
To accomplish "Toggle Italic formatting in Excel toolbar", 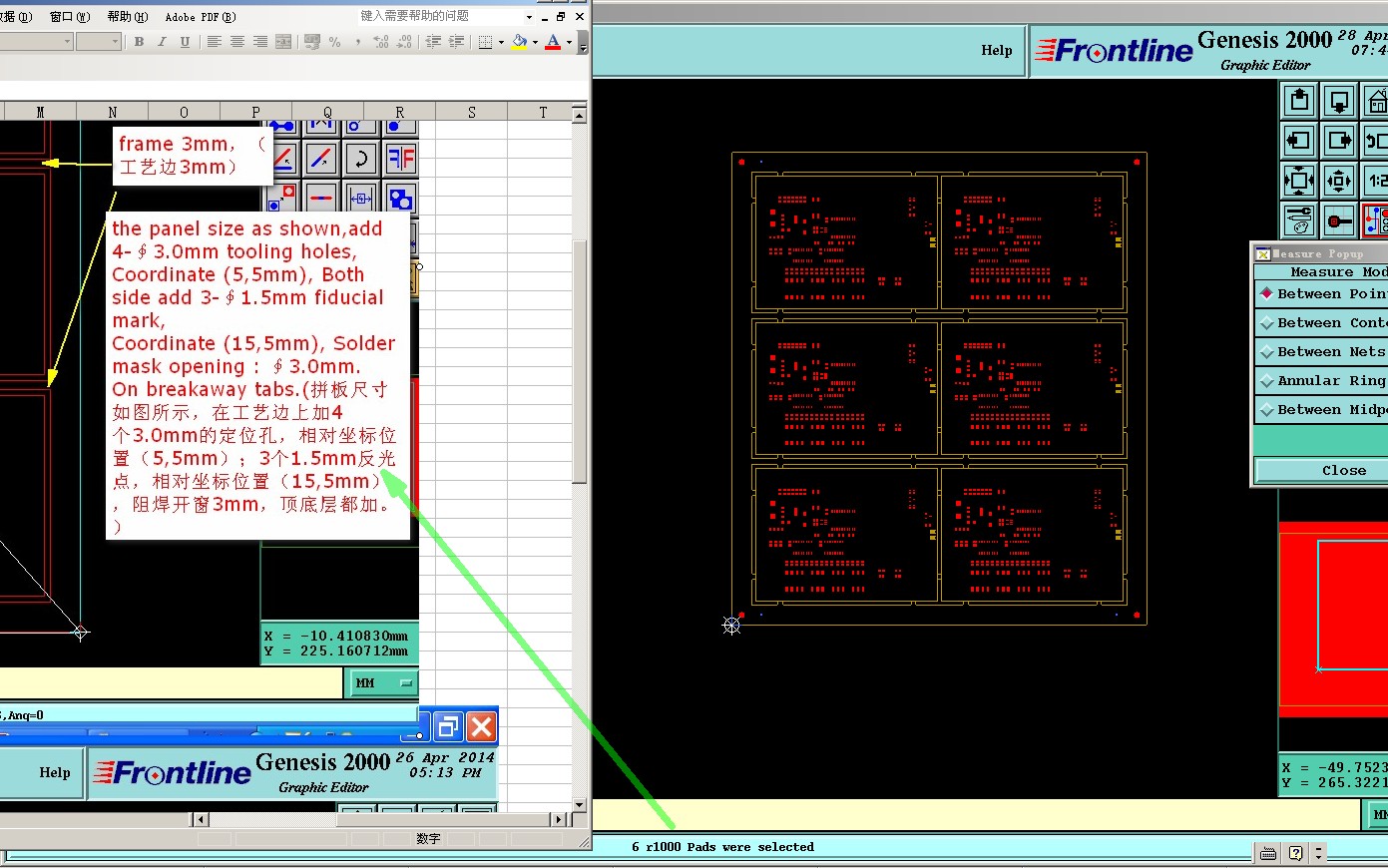I will coord(162,42).
